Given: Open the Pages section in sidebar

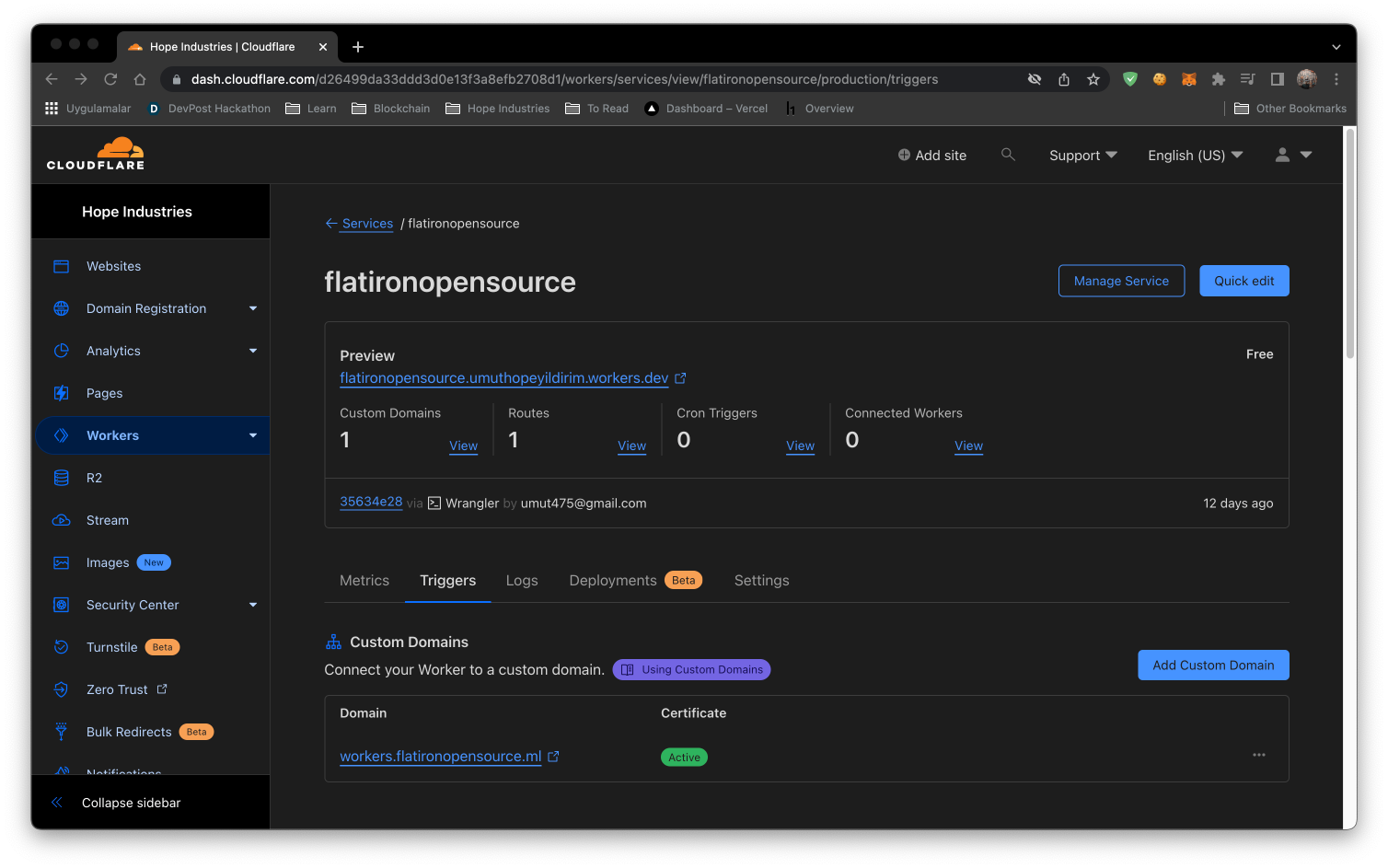Looking at the screenshot, I should [105, 393].
